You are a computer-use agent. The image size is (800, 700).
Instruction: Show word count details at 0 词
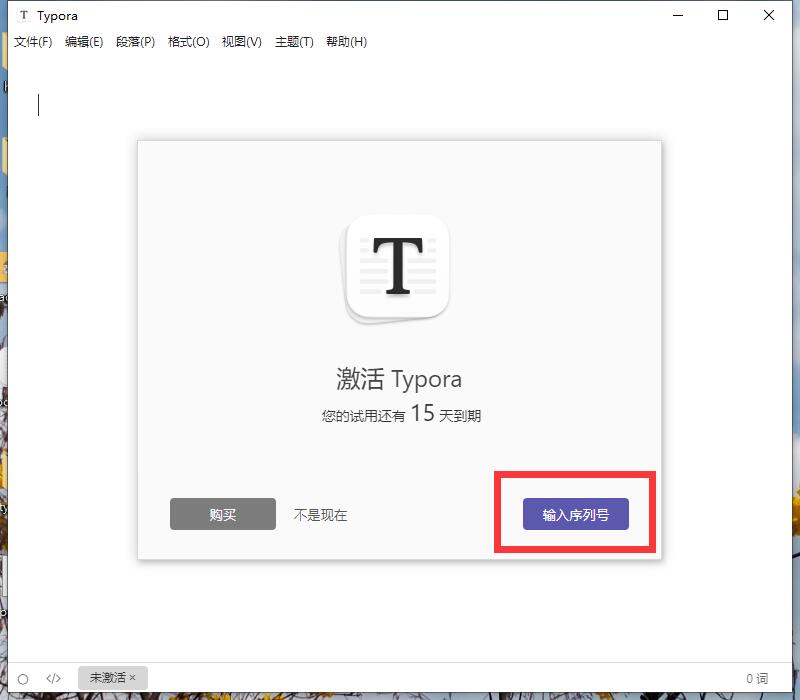757,679
